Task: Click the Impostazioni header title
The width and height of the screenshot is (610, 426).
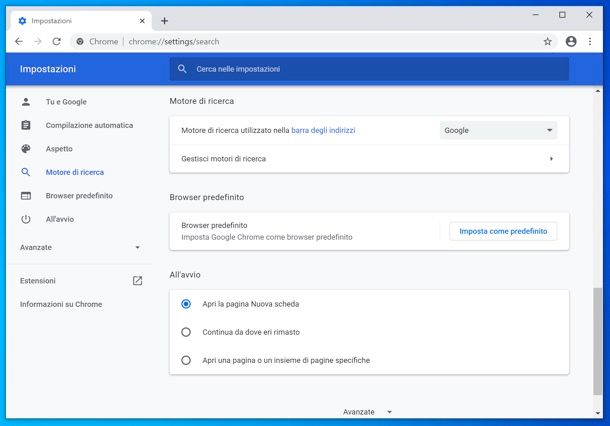Action: (48, 69)
